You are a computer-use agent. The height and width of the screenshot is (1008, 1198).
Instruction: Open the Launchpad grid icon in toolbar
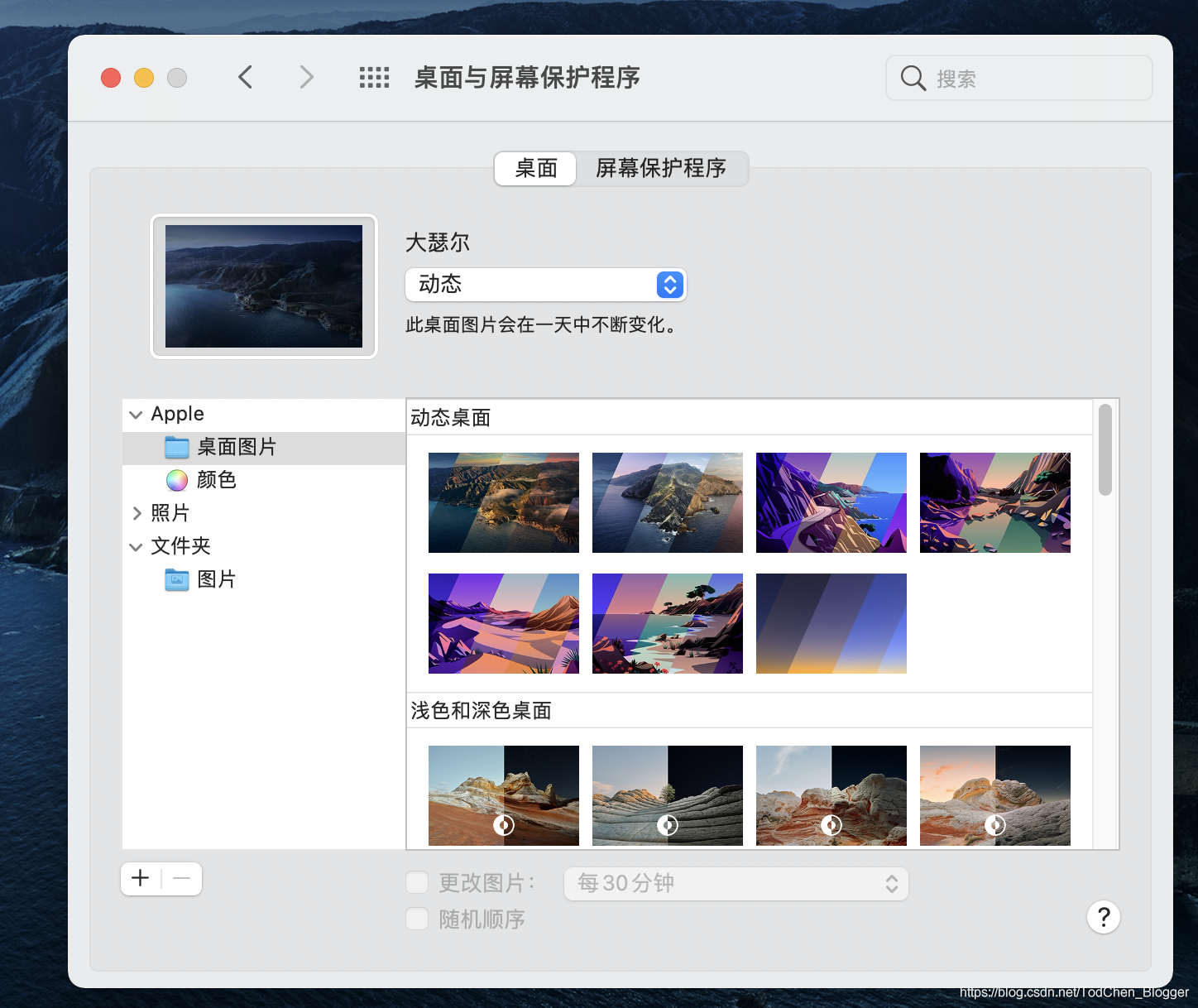pyautogui.click(x=374, y=77)
